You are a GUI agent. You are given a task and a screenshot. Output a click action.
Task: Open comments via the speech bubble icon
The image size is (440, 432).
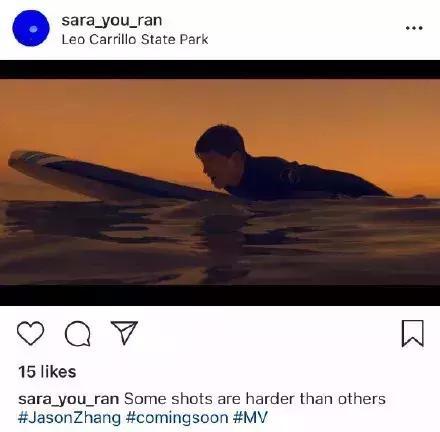[x=77, y=334]
